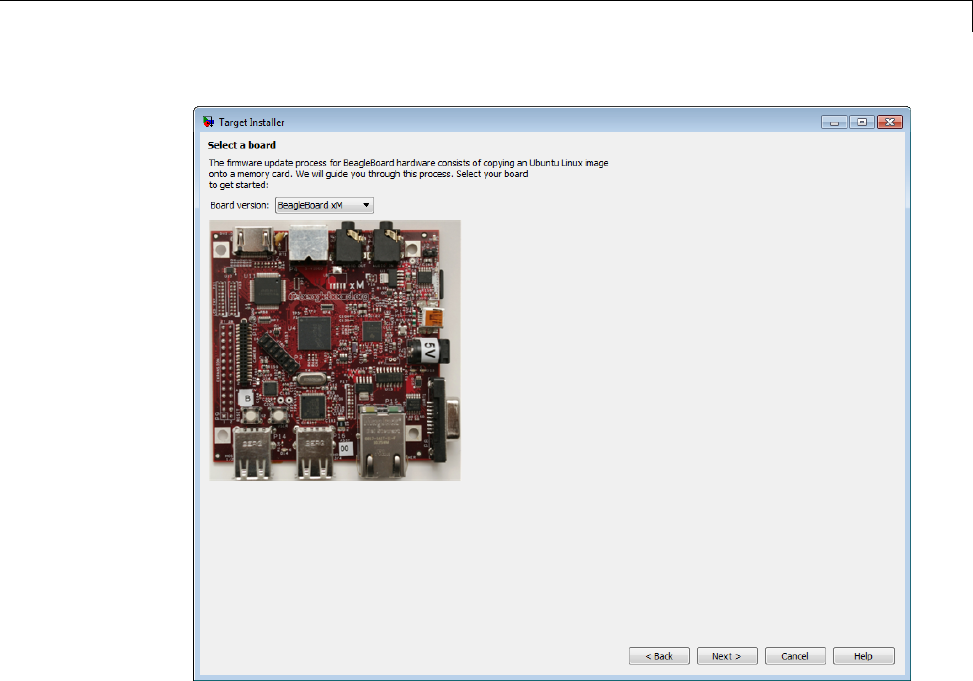Minimize the Target Installer window
The height and width of the screenshot is (681, 973).
834,122
